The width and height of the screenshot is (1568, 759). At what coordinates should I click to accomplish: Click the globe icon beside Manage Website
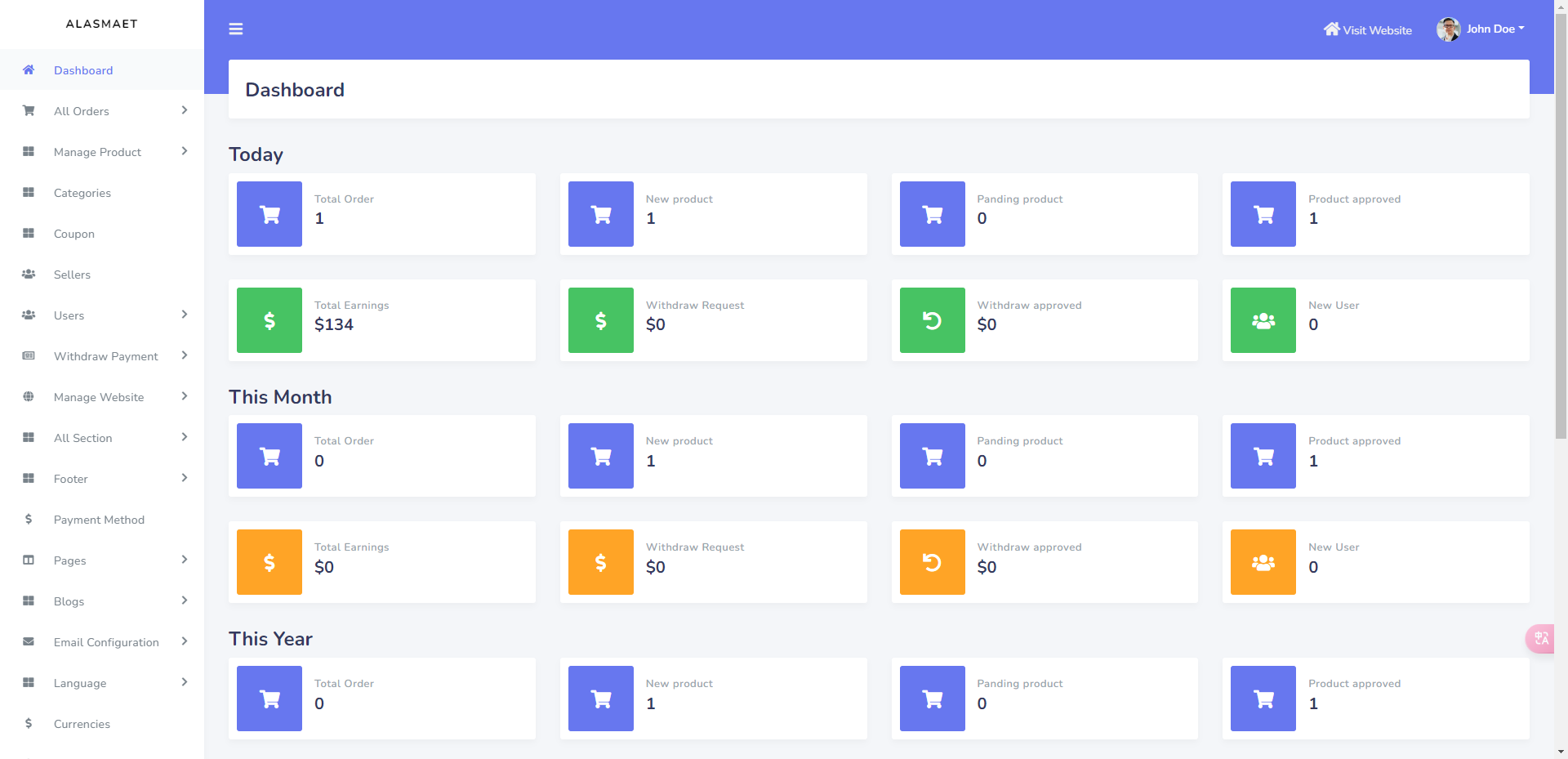[x=29, y=397]
